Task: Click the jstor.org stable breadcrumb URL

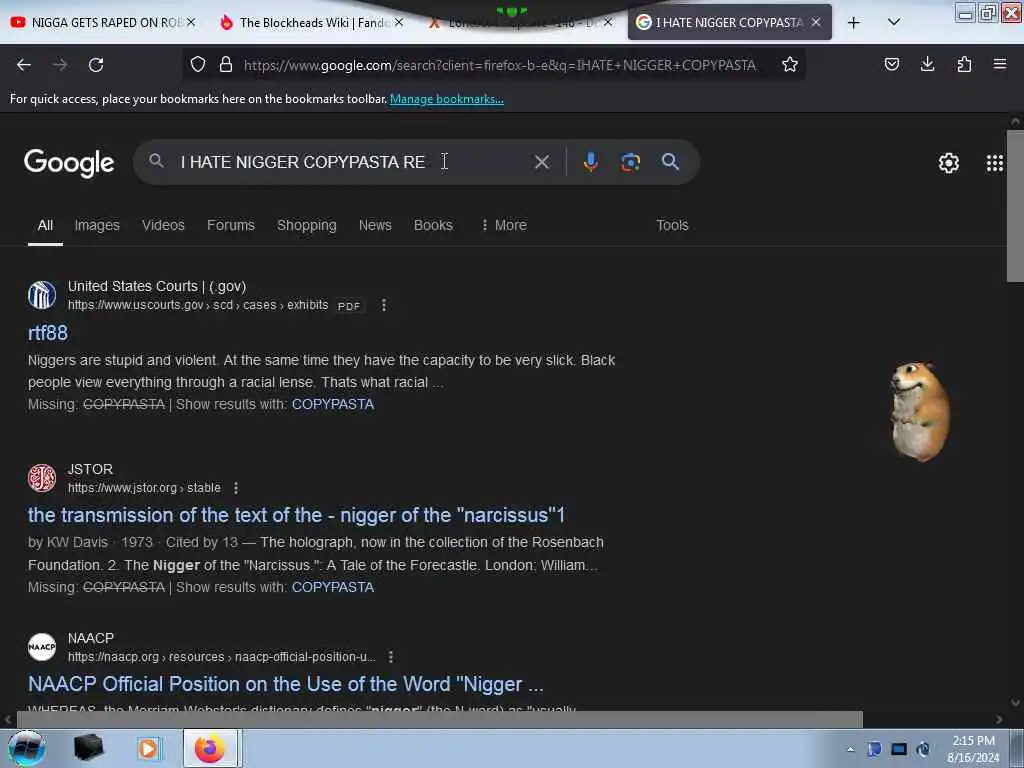Action: 144,488
